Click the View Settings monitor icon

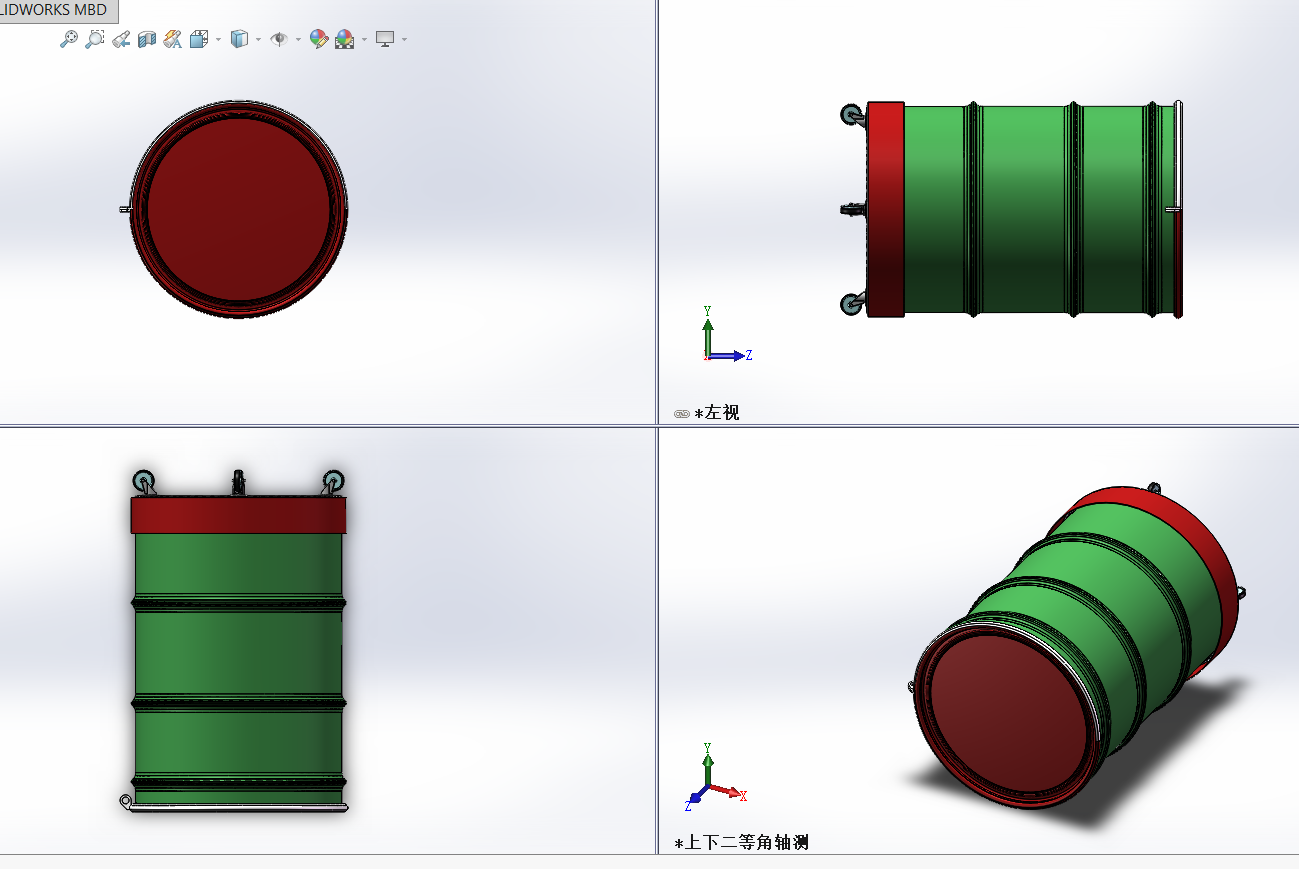(x=385, y=39)
